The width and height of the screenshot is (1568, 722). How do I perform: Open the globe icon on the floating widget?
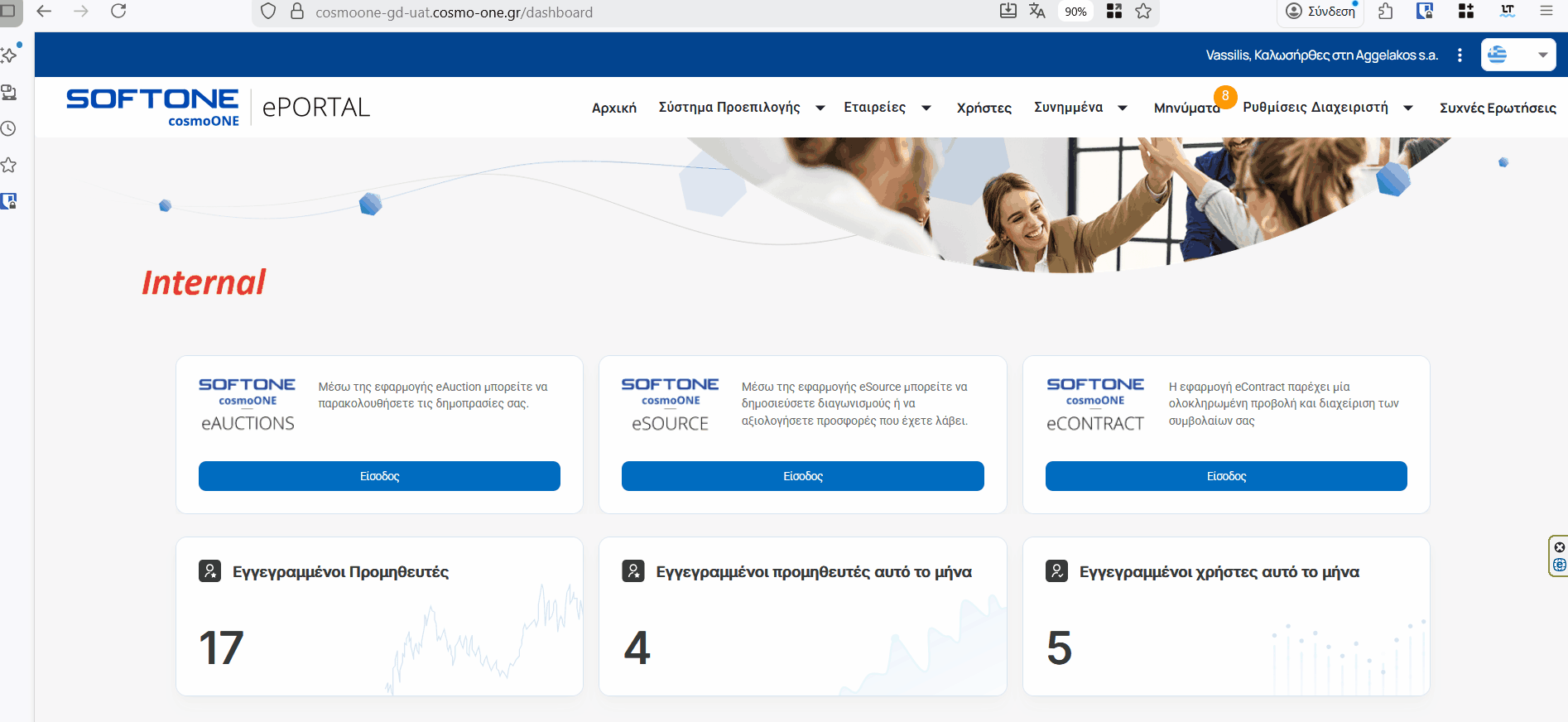1560,565
